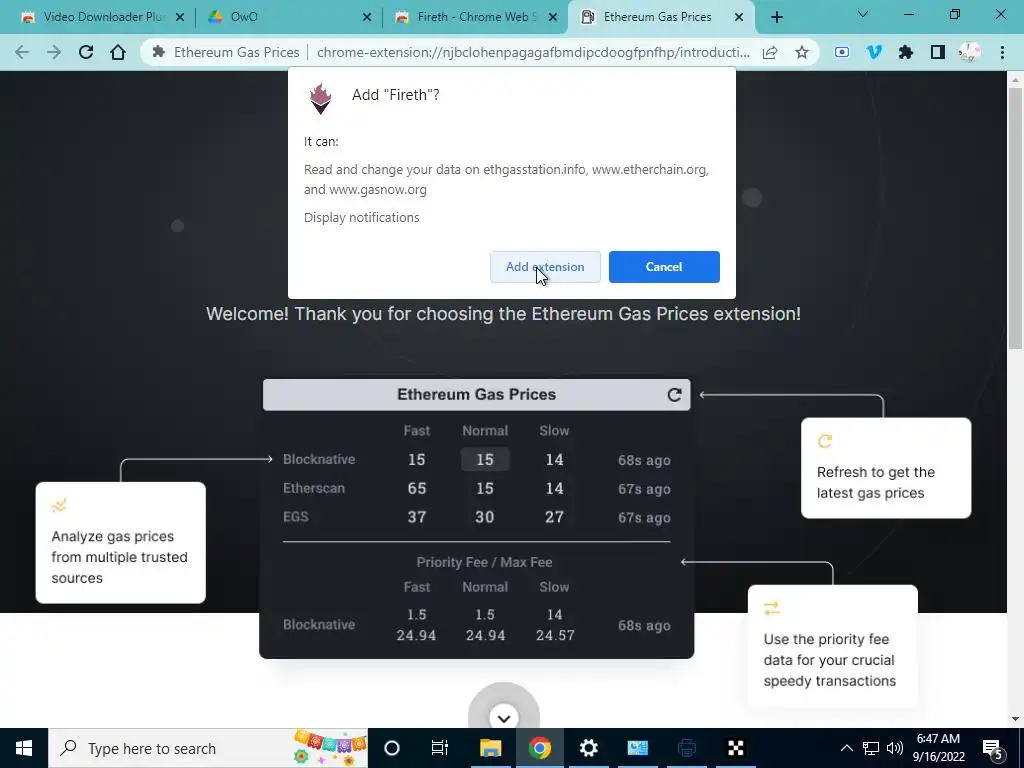The height and width of the screenshot is (768, 1024).
Task: Click the Fireth flame logo in the dialog
Action: (x=320, y=99)
